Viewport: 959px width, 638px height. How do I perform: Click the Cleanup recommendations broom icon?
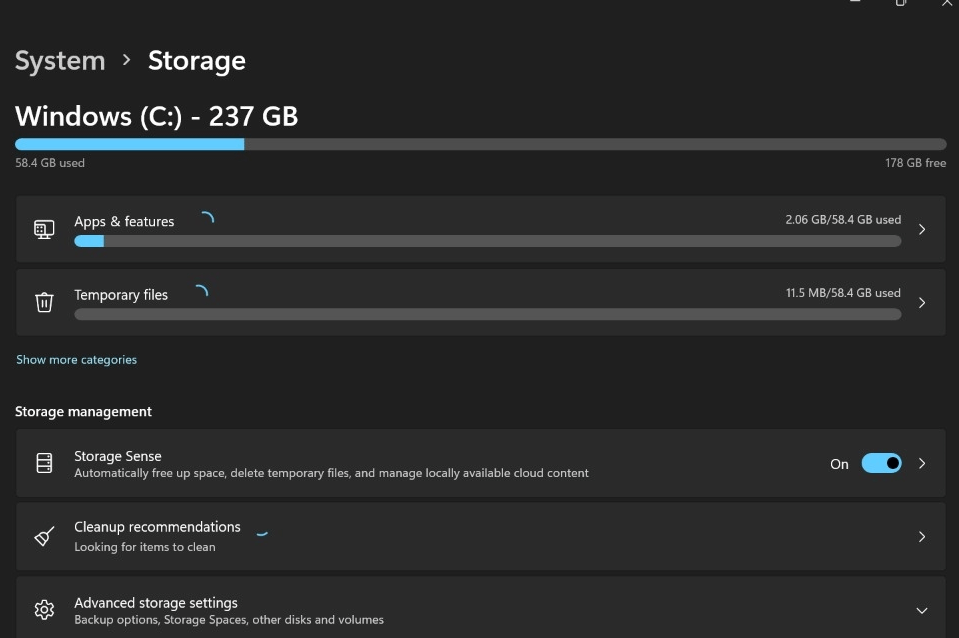(x=44, y=536)
